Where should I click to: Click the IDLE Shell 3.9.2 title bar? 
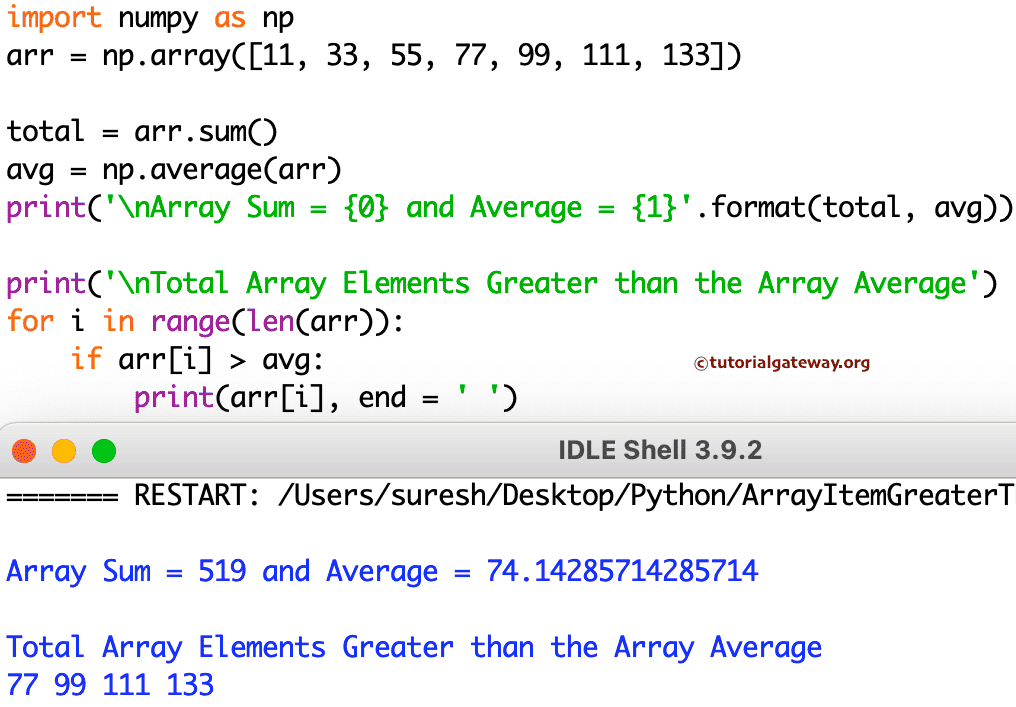(660, 450)
